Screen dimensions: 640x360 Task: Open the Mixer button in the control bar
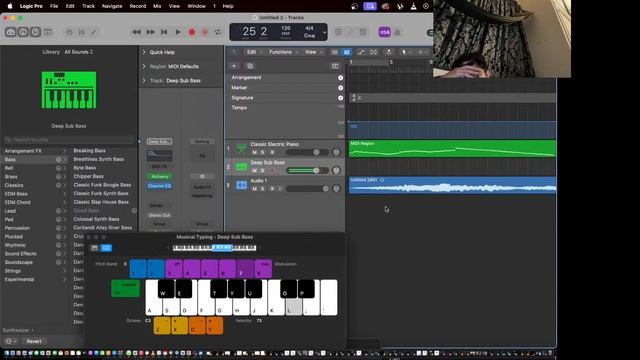pyautogui.click(x=81, y=32)
